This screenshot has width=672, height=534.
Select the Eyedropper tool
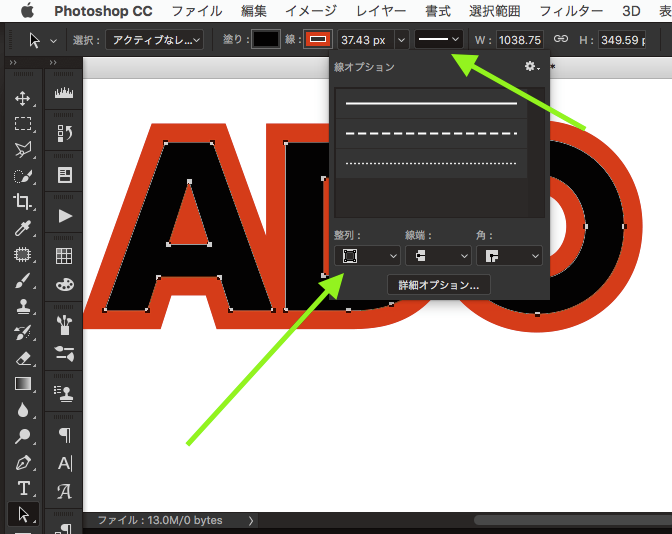[x=23, y=228]
